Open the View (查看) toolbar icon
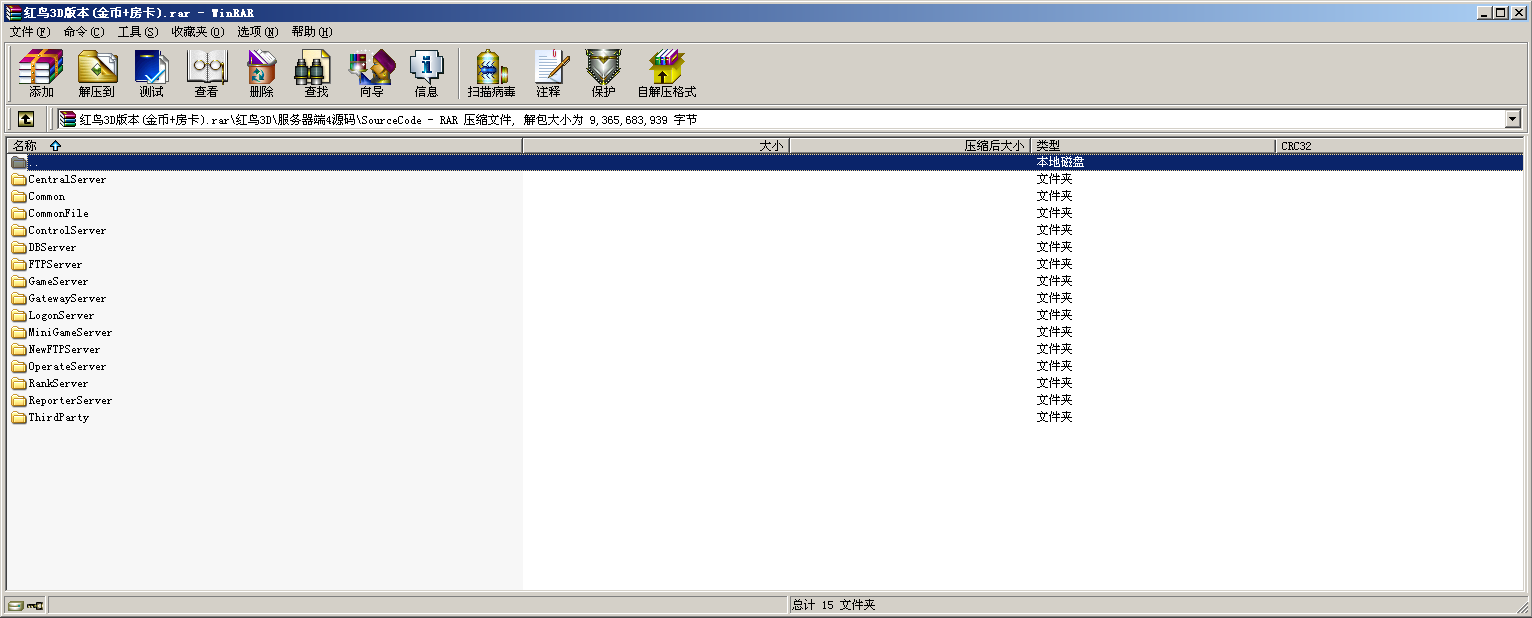Image resolution: width=1532 pixels, height=618 pixels. [x=206, y=74]
